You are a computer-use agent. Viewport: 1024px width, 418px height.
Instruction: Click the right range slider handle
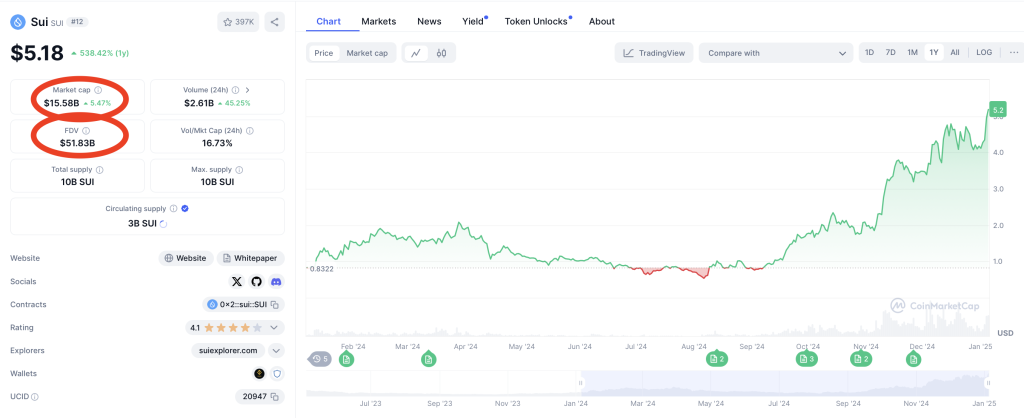click(988, 383)
